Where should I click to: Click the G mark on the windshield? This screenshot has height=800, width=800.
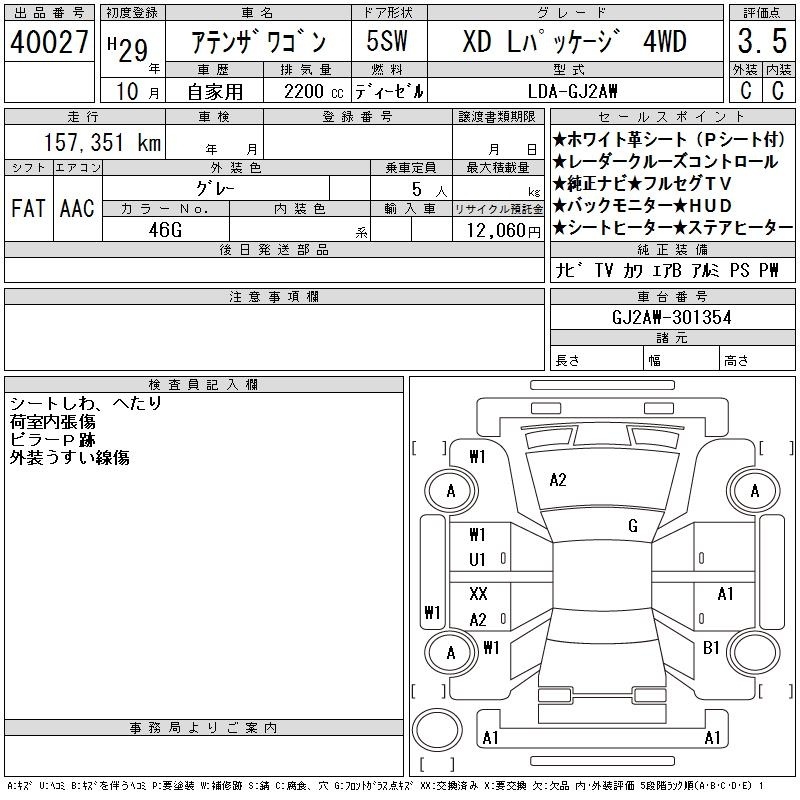point(633,526)
